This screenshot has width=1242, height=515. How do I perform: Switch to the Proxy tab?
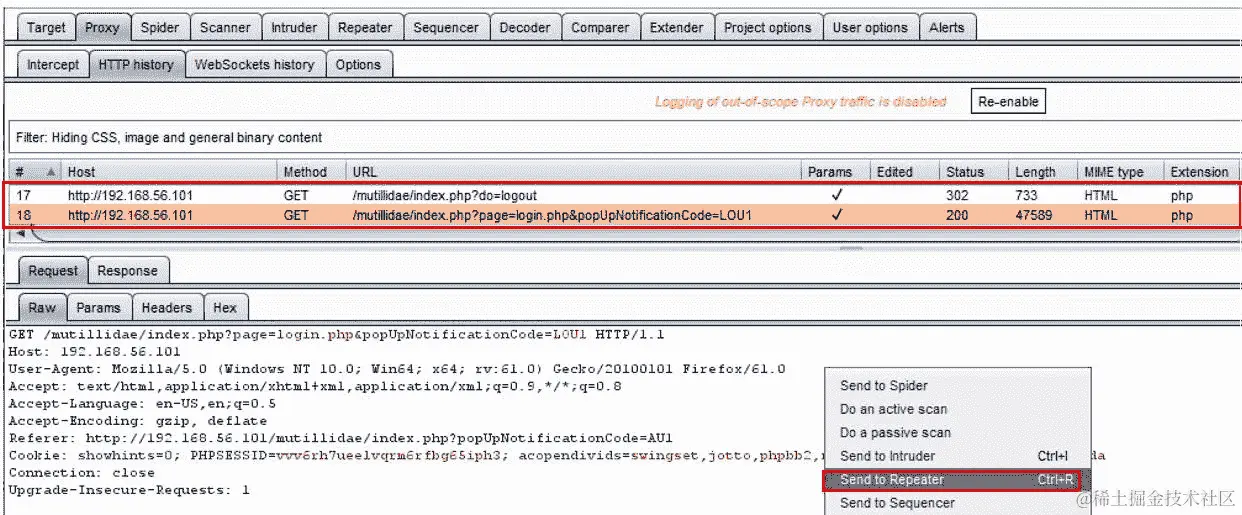click(102, 27)
